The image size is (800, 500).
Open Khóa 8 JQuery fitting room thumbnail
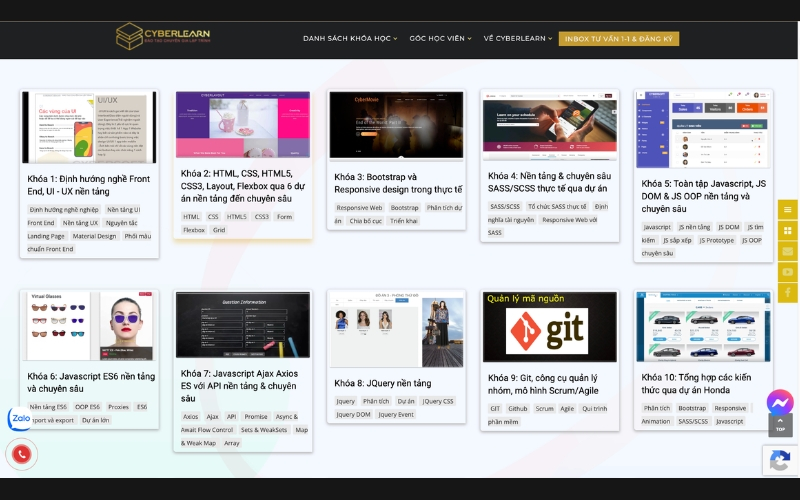[x=396, y=330]
